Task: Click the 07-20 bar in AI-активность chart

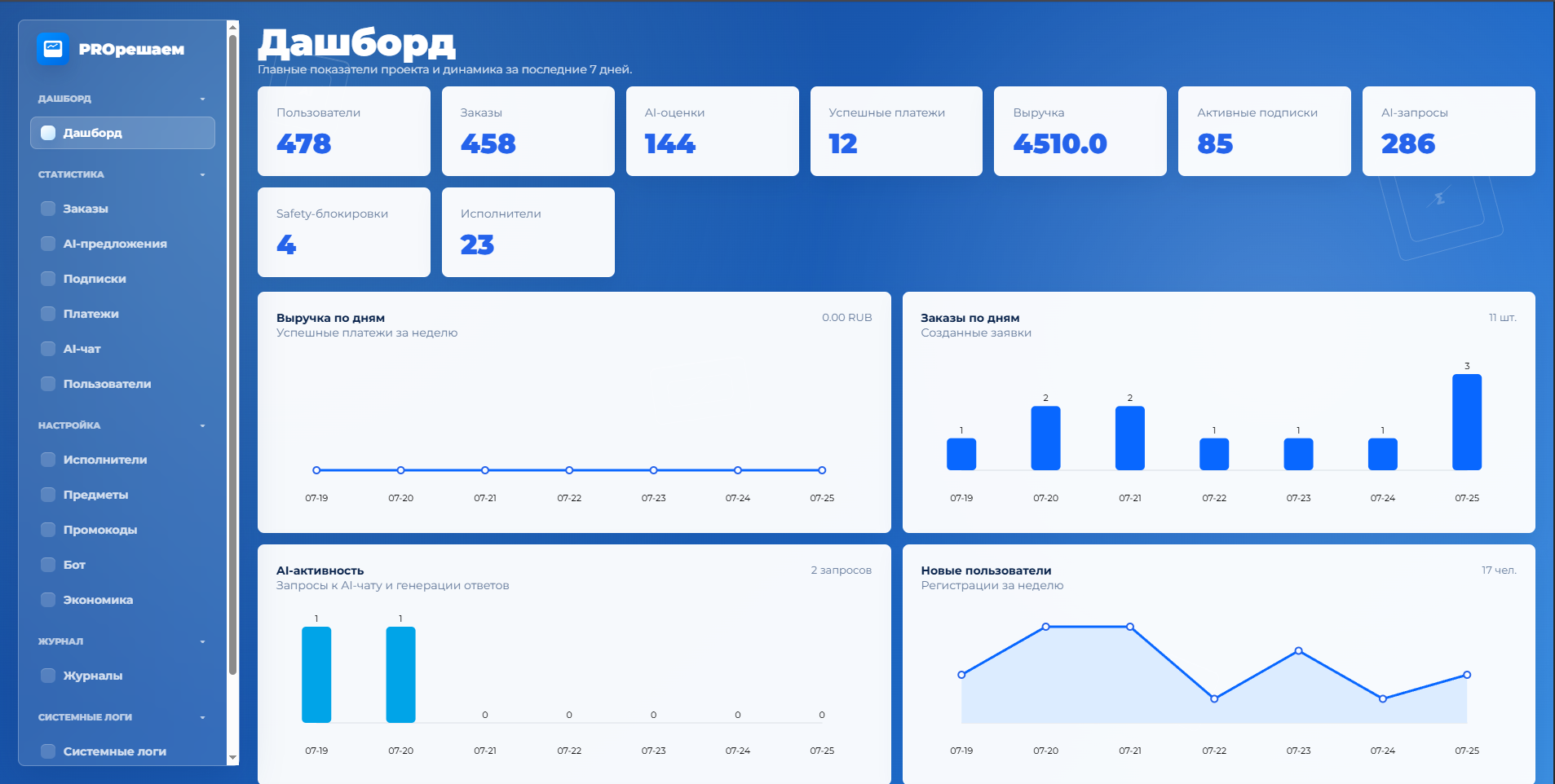Action: tap(400, 675)
